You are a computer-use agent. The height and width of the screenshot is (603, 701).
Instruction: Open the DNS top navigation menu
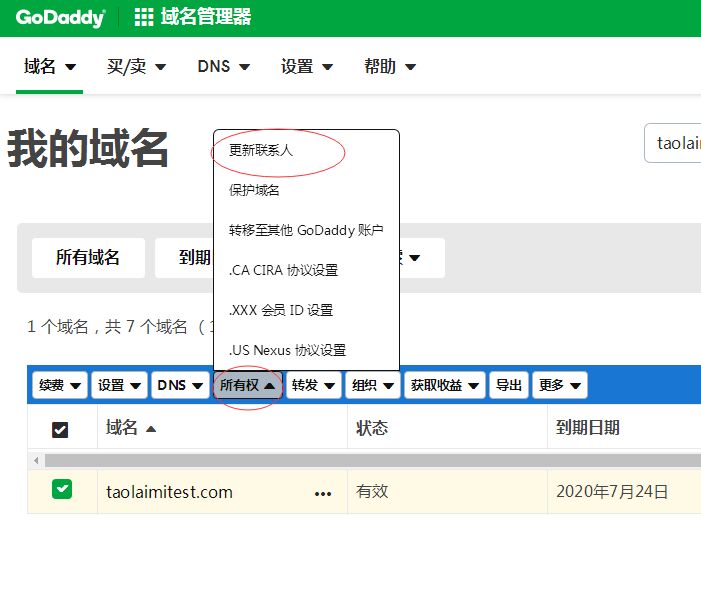(224, 67)
